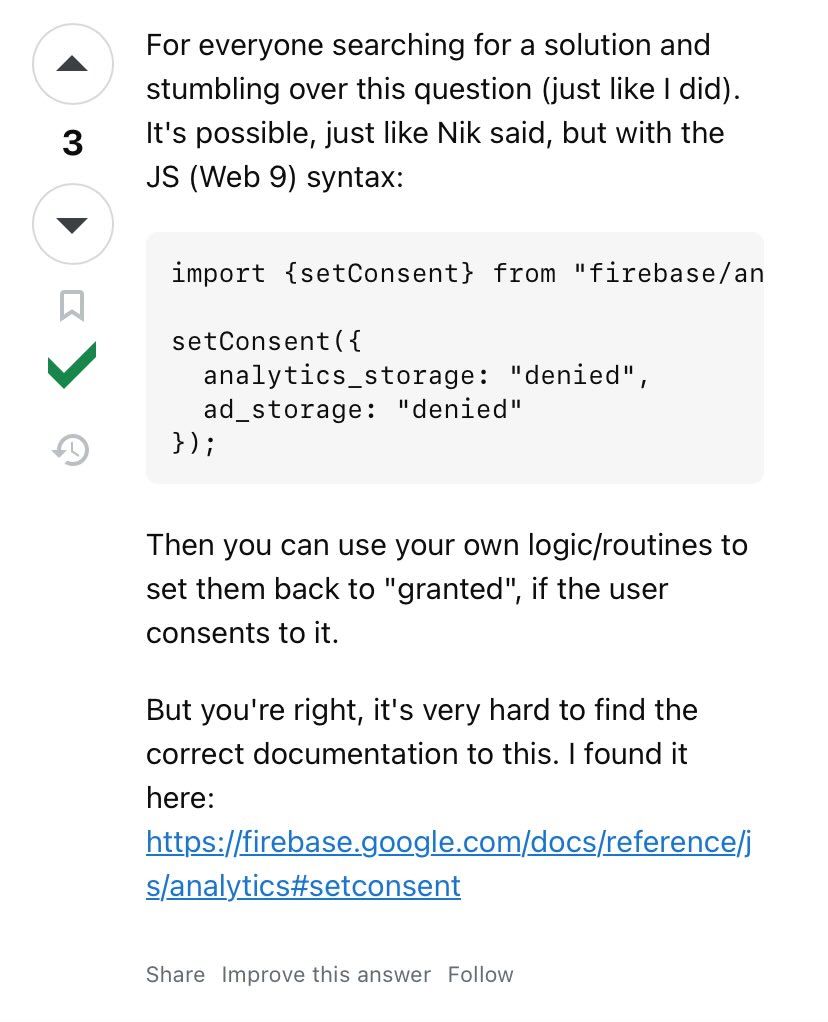Follow this answer

(480, 975)
